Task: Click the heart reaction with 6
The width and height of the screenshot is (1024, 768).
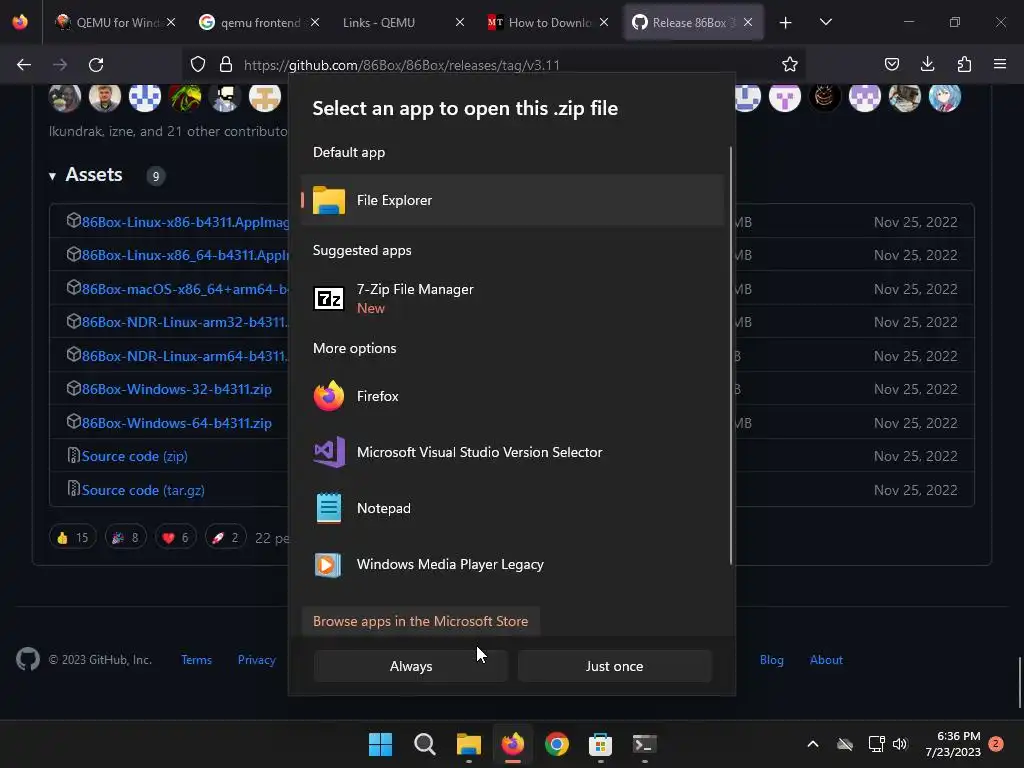Action: tap(176, 537)
